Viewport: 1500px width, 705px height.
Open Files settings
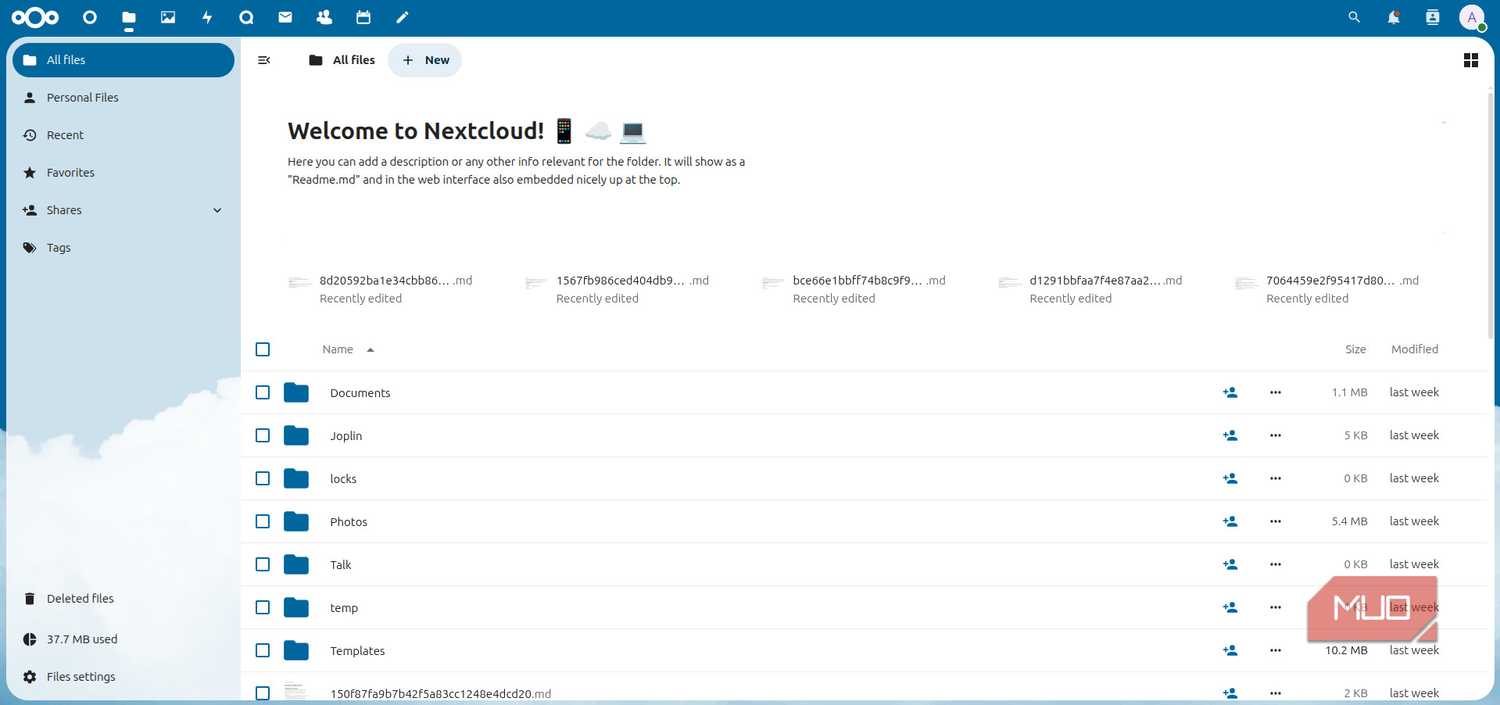tap(123, 677)
